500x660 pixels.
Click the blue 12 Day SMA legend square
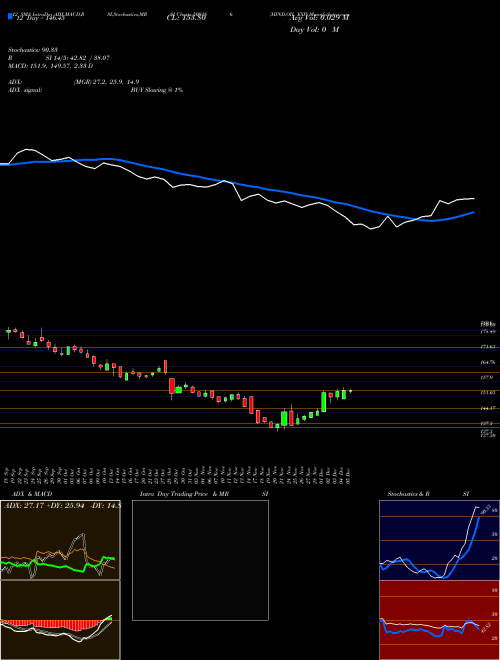click(x=10, y=16)
